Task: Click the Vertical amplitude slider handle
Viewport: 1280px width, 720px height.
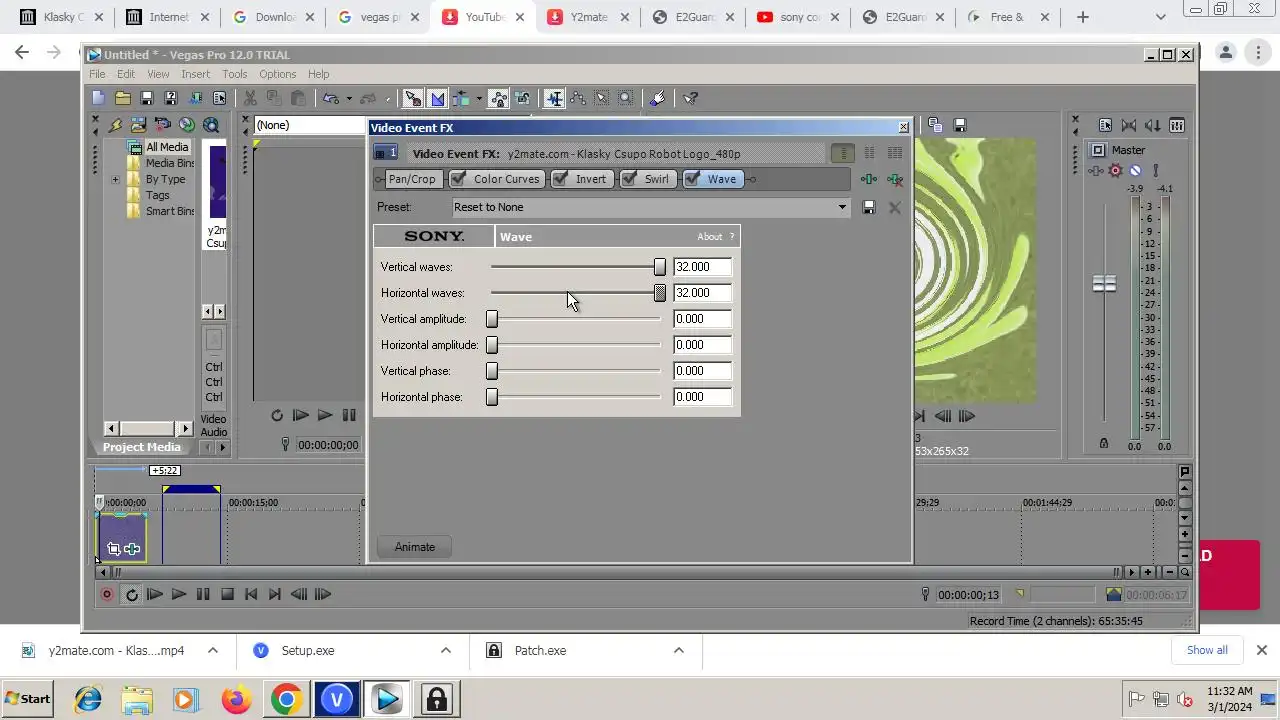Action: pos(492,319)
